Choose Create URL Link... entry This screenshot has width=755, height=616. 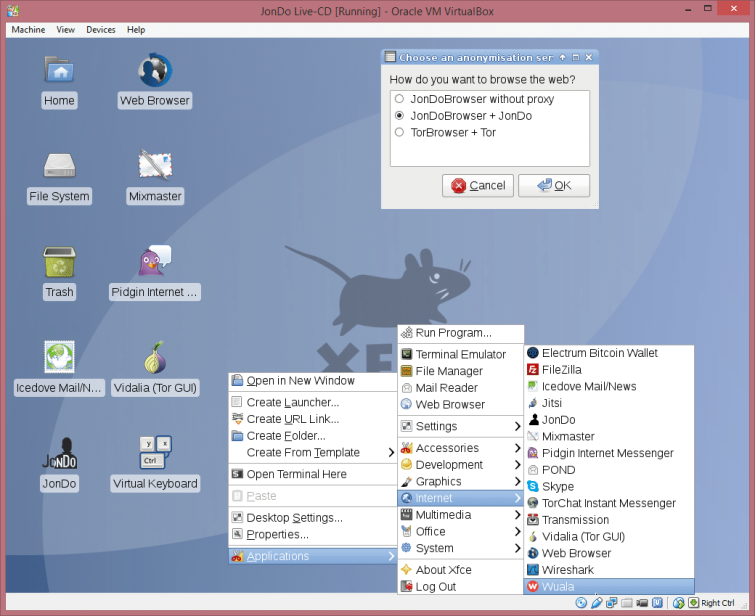312,419
